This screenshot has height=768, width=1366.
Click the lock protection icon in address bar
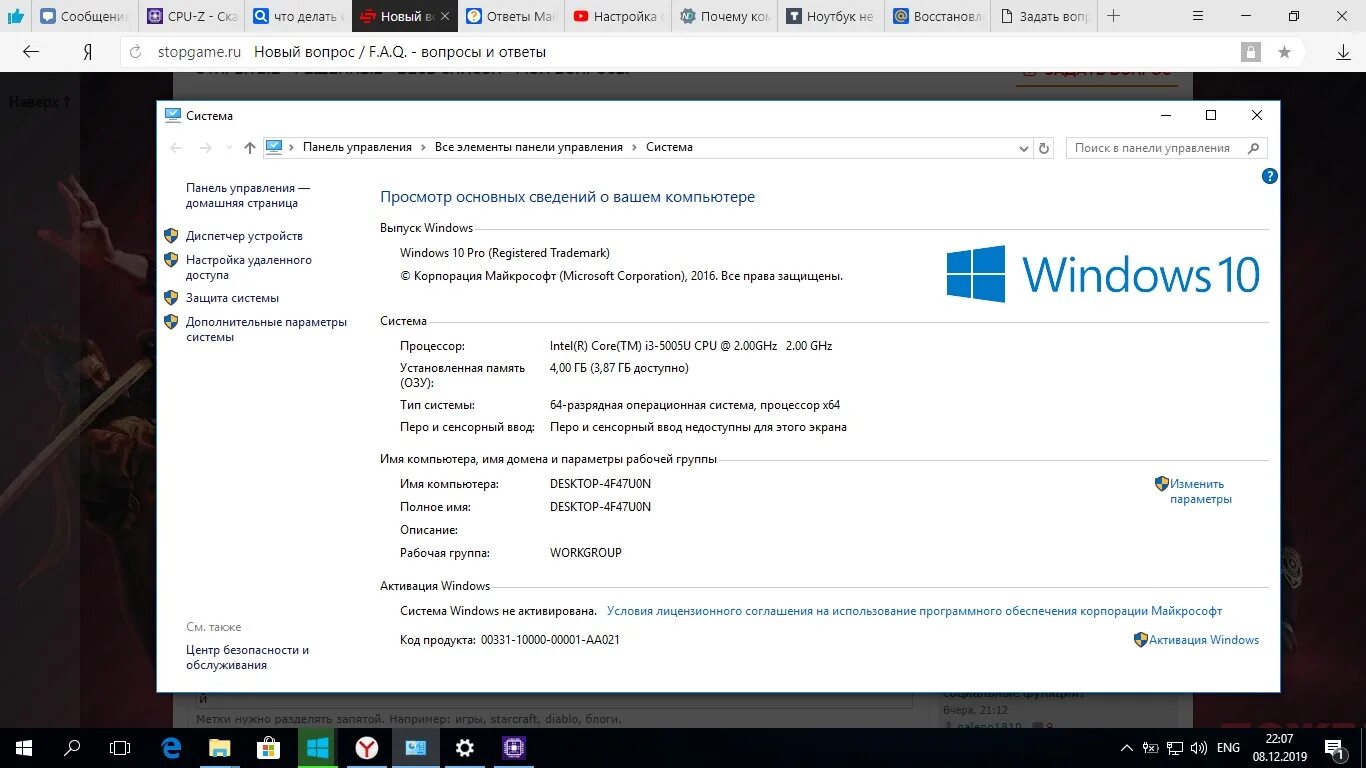(1250, 52)
